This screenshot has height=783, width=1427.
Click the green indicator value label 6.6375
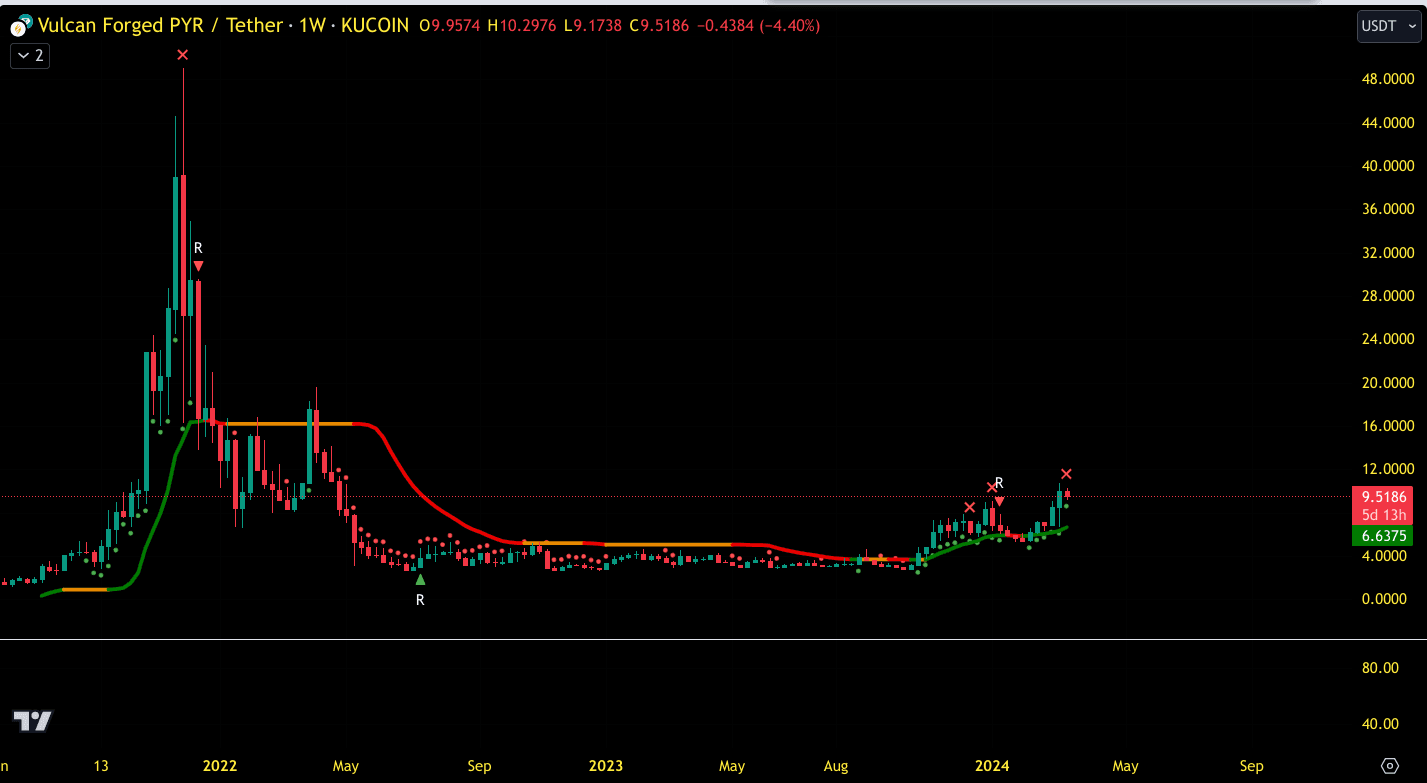(x=1381, y=536)
